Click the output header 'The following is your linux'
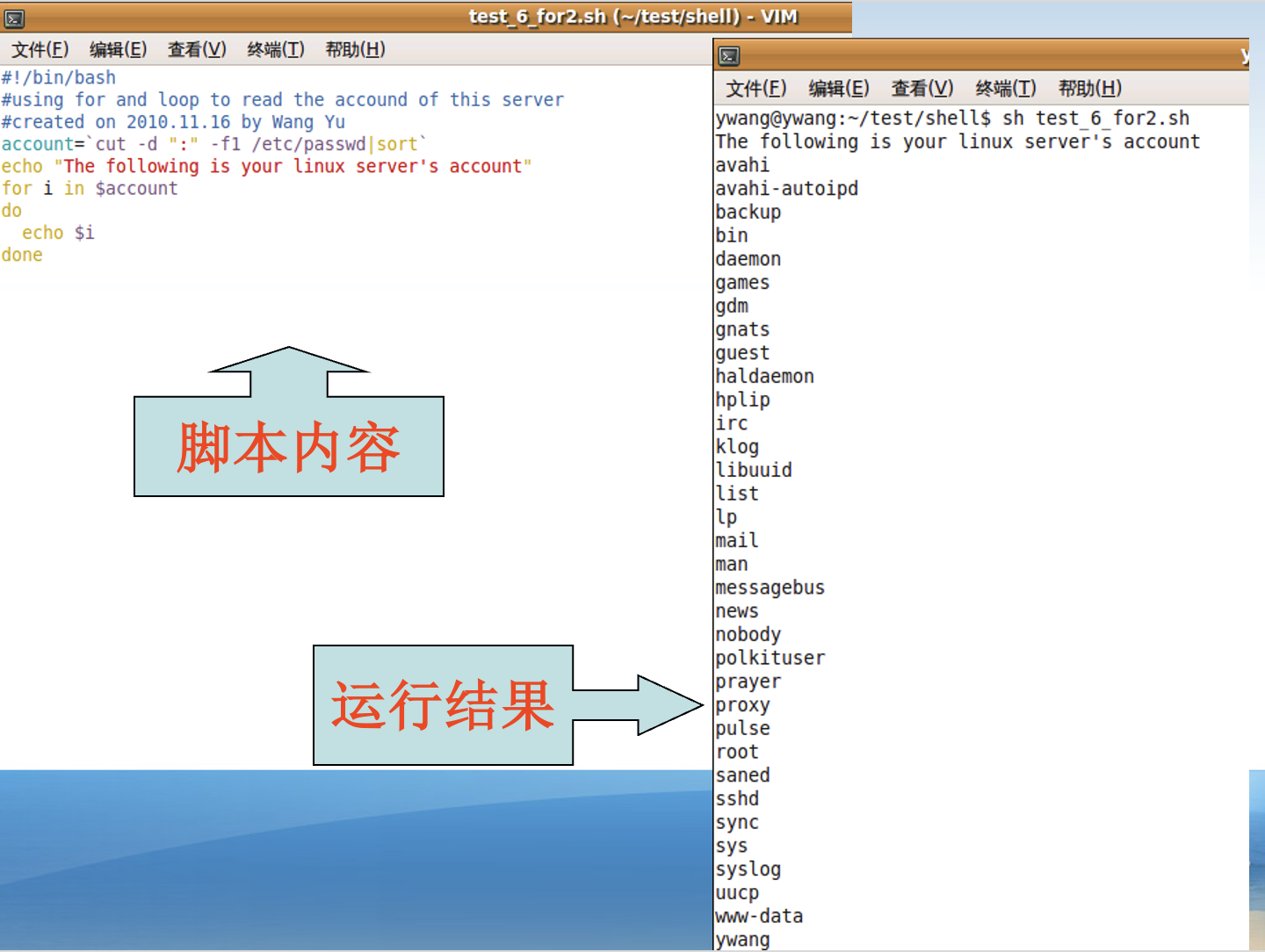1265x952 pixels. (958, 141)
